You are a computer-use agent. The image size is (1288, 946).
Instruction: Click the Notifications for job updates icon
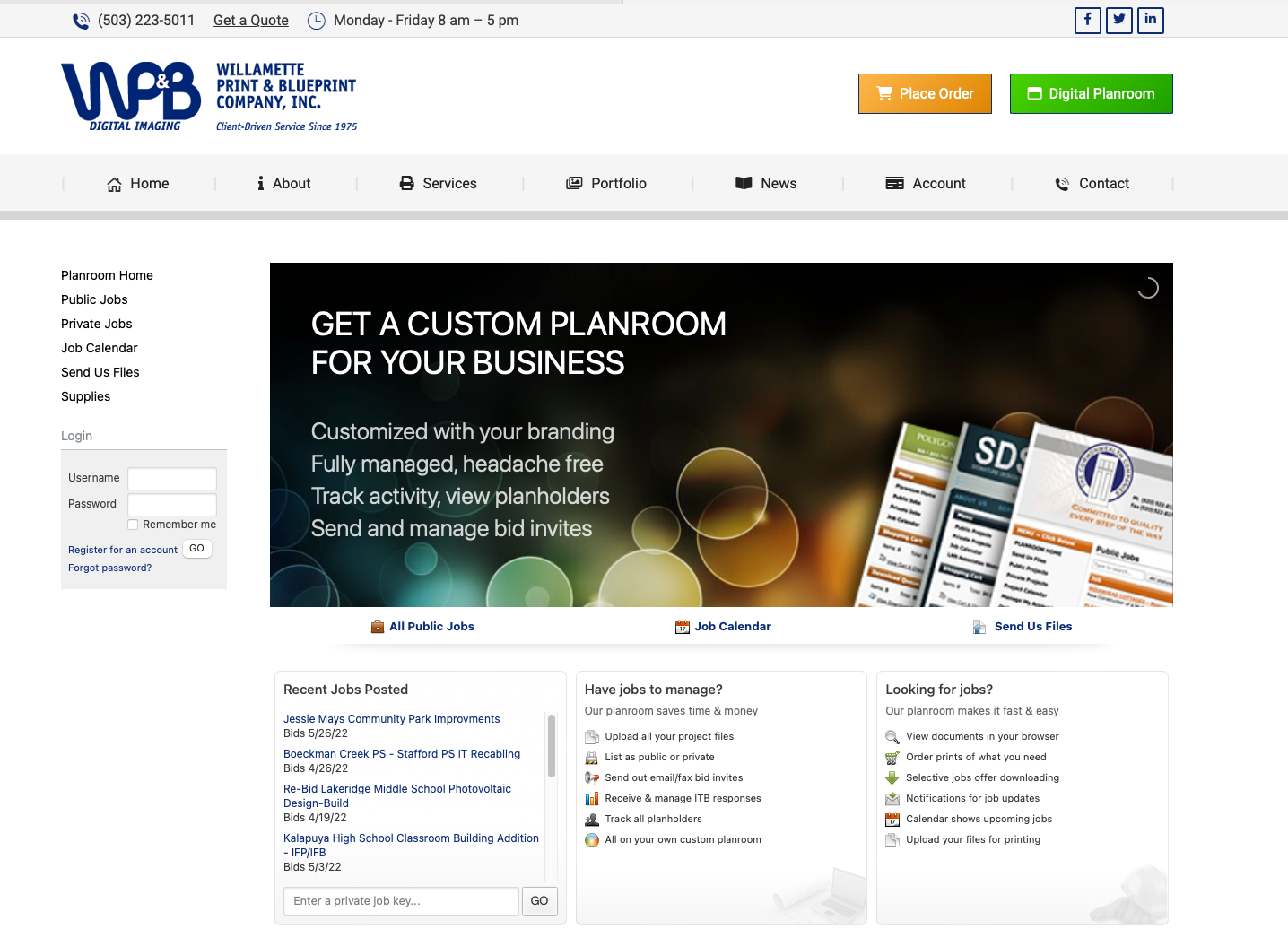click(x=892, y=799)
